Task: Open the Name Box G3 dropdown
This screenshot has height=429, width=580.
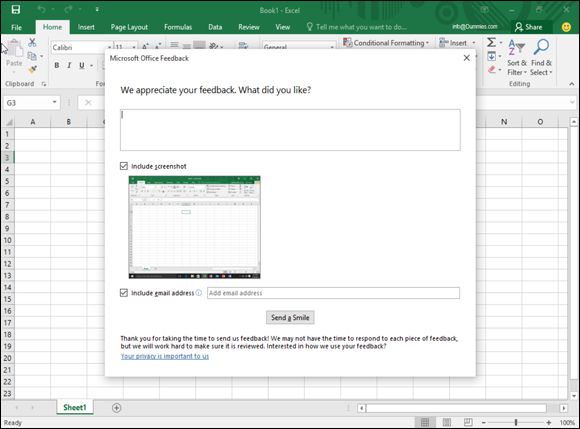Action: [x=54, y=102]
